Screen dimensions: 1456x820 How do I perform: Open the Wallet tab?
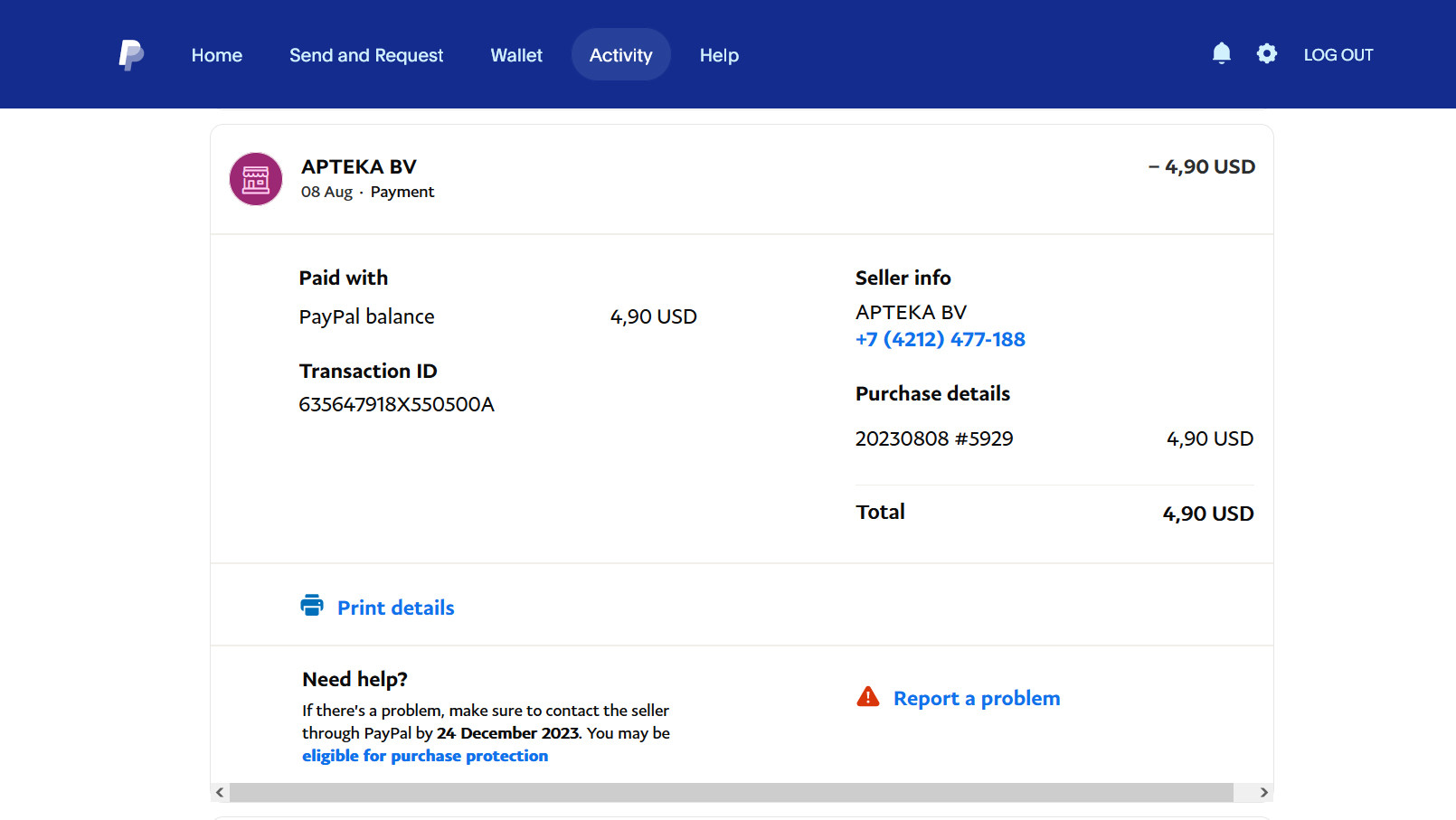[516, 55]
